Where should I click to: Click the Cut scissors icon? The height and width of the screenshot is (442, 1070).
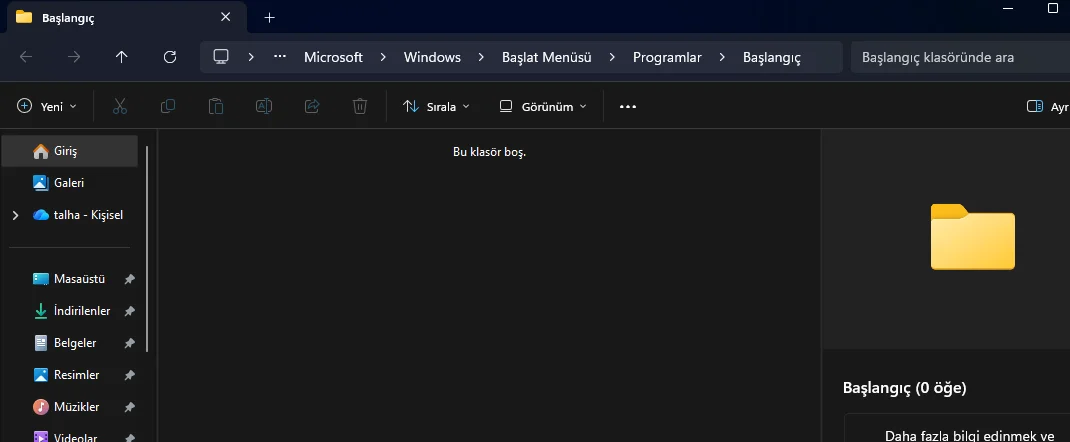tap(120, 106)
